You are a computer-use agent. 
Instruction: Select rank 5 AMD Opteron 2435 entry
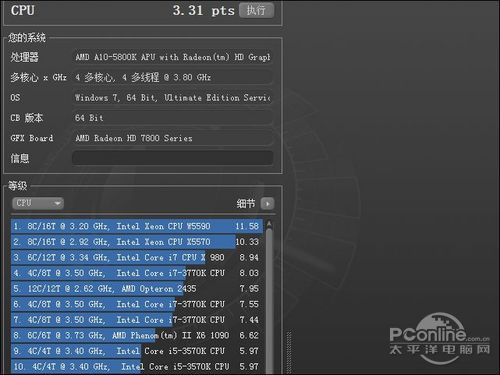pos(137,288)
